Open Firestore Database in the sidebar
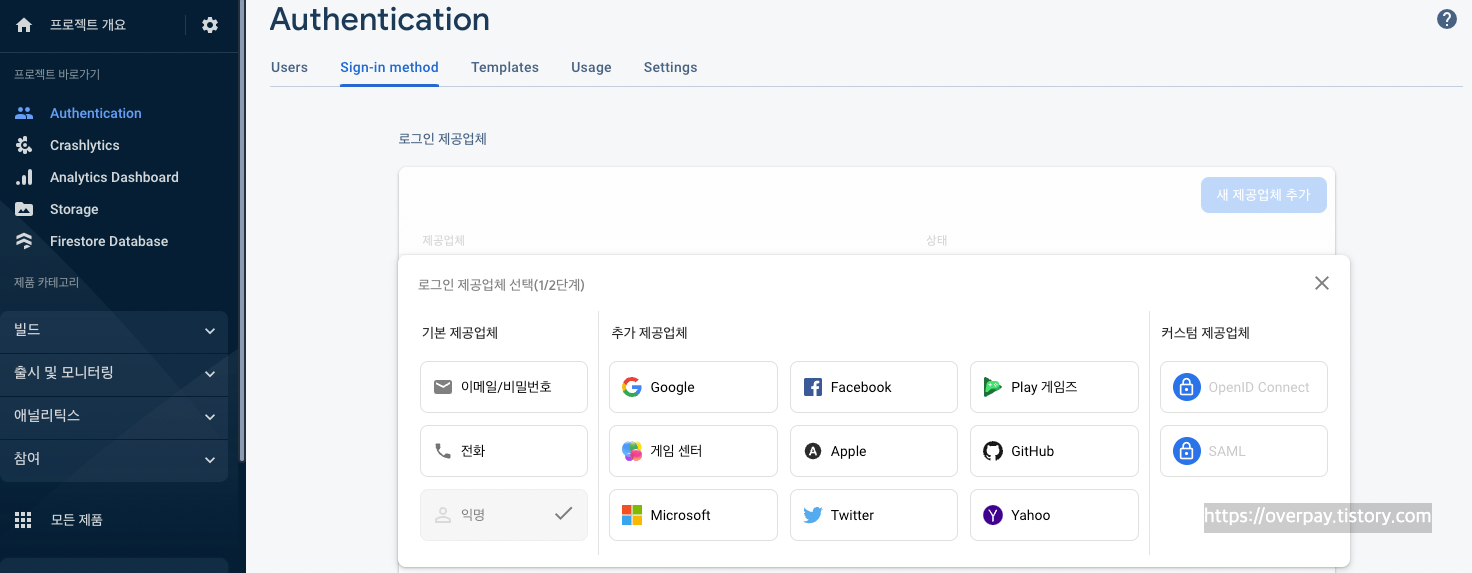1472x573 pixels. [x=109, y=241]
